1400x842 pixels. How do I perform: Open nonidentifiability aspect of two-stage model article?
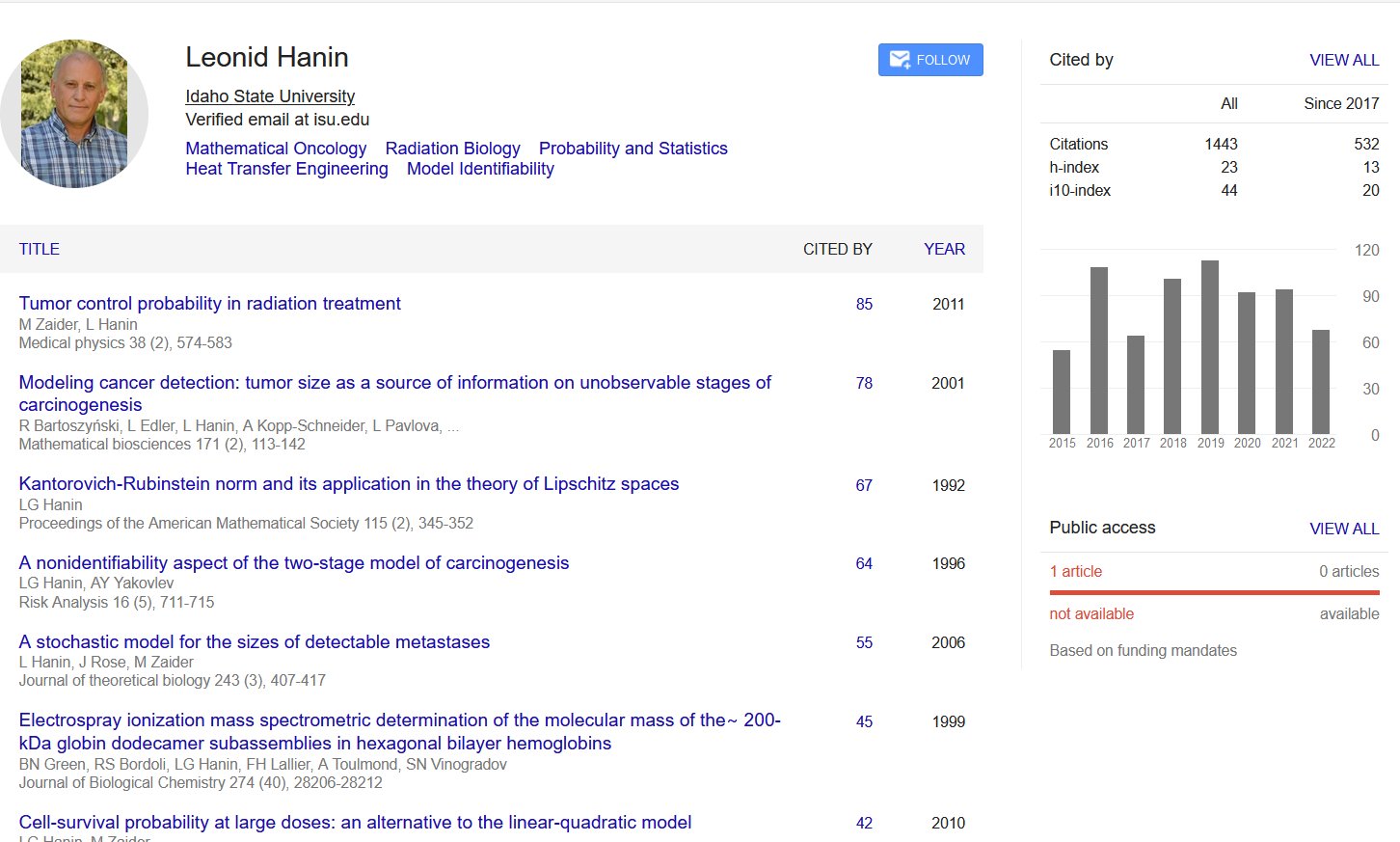pos(294,563)
